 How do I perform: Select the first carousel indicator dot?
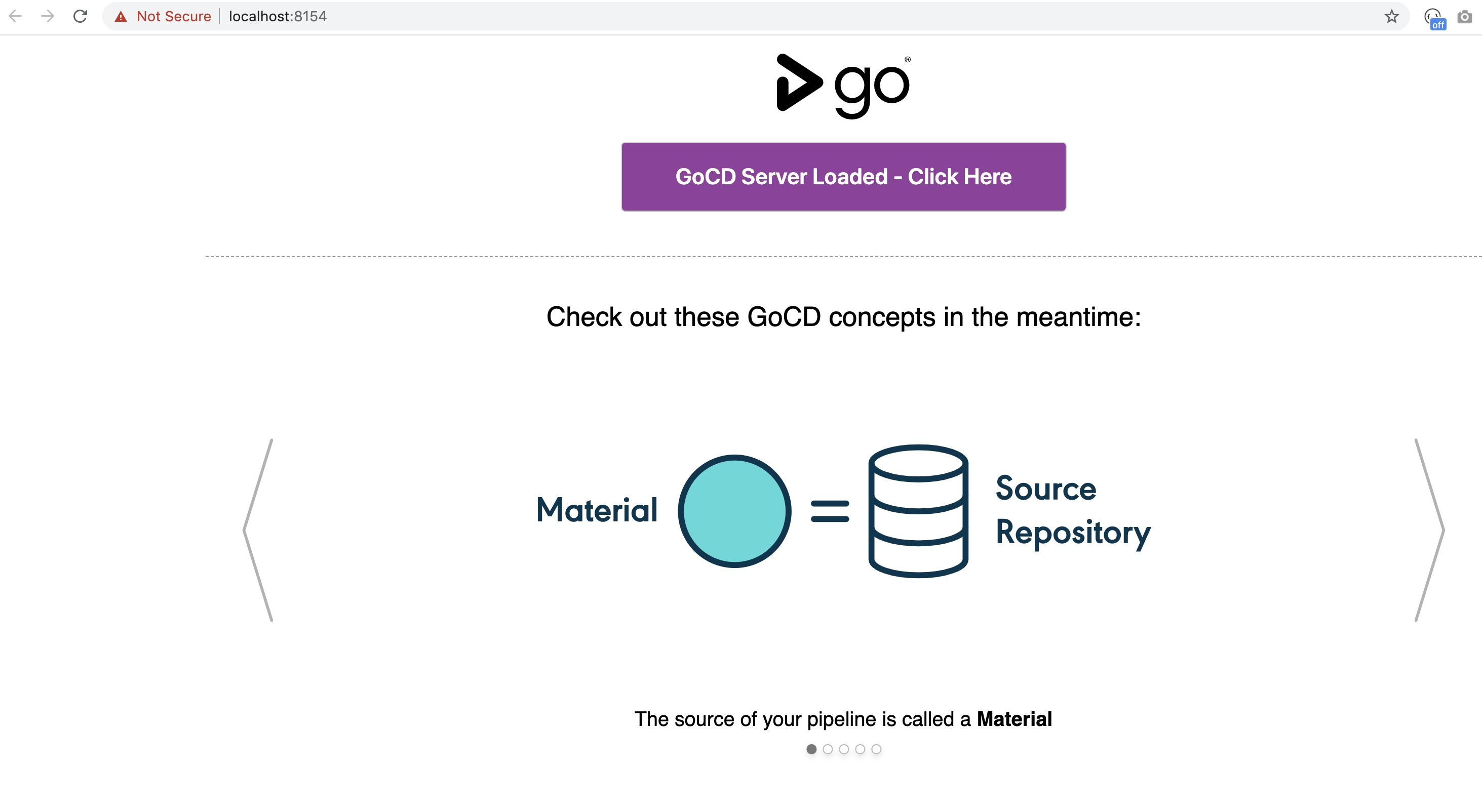tap(811, 749)
